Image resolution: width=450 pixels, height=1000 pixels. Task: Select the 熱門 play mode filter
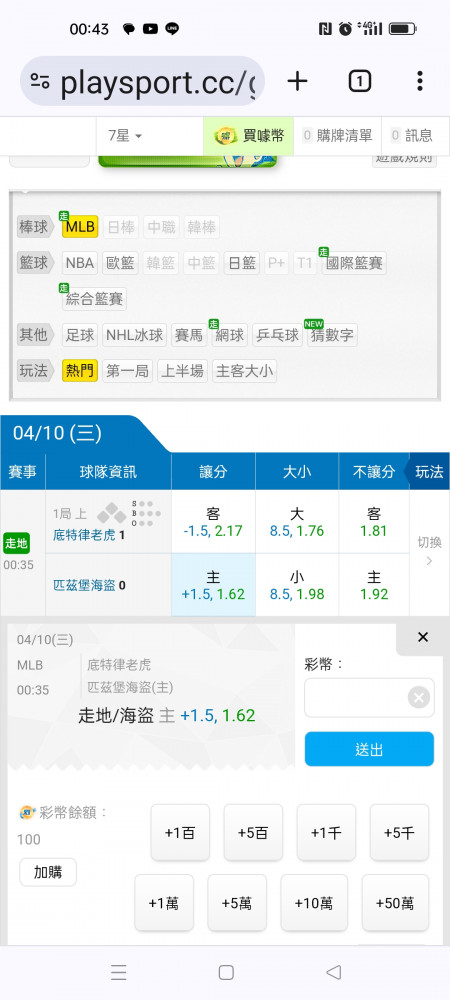80,371
